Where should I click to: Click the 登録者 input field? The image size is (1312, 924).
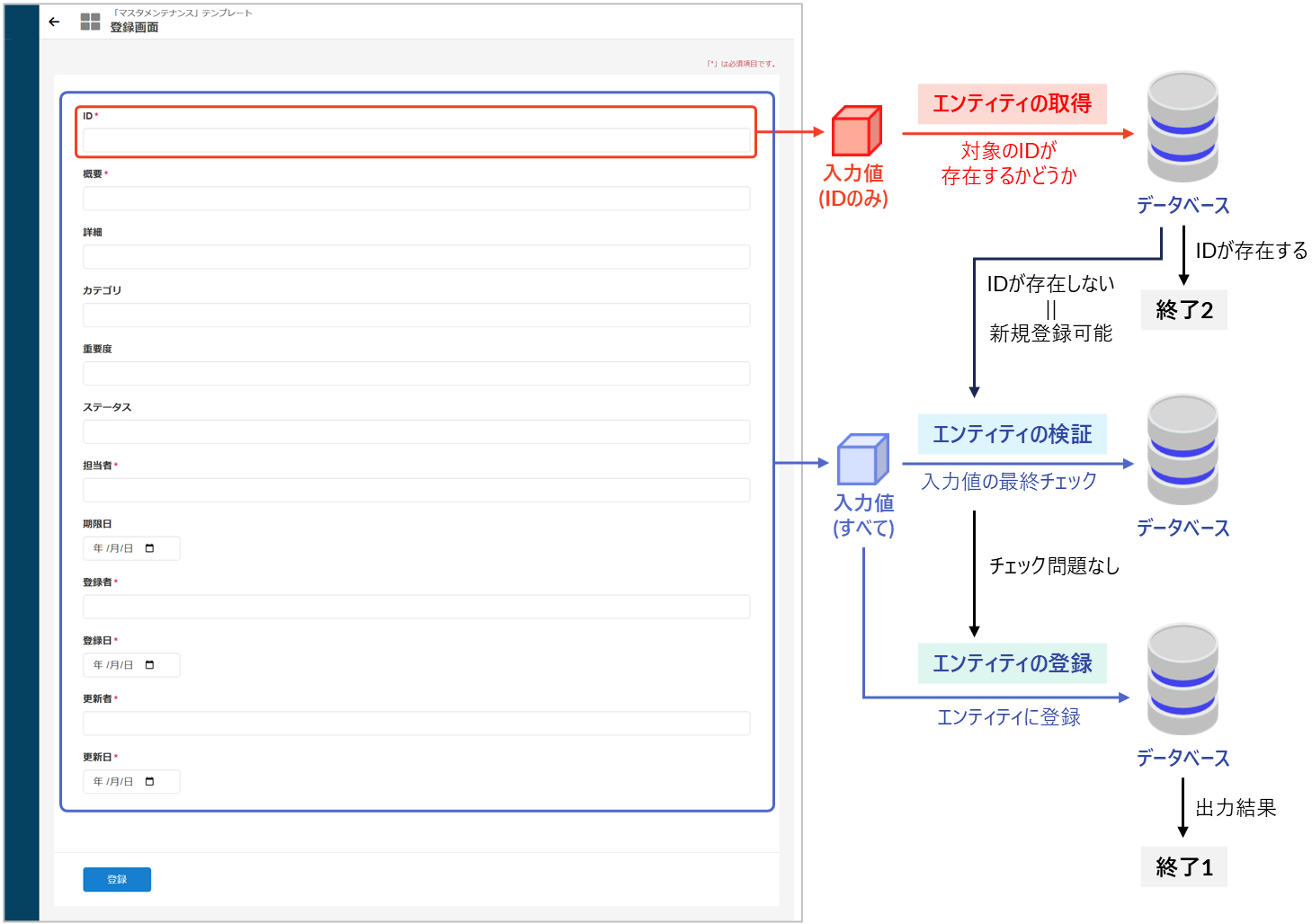(x=416, y=608)
